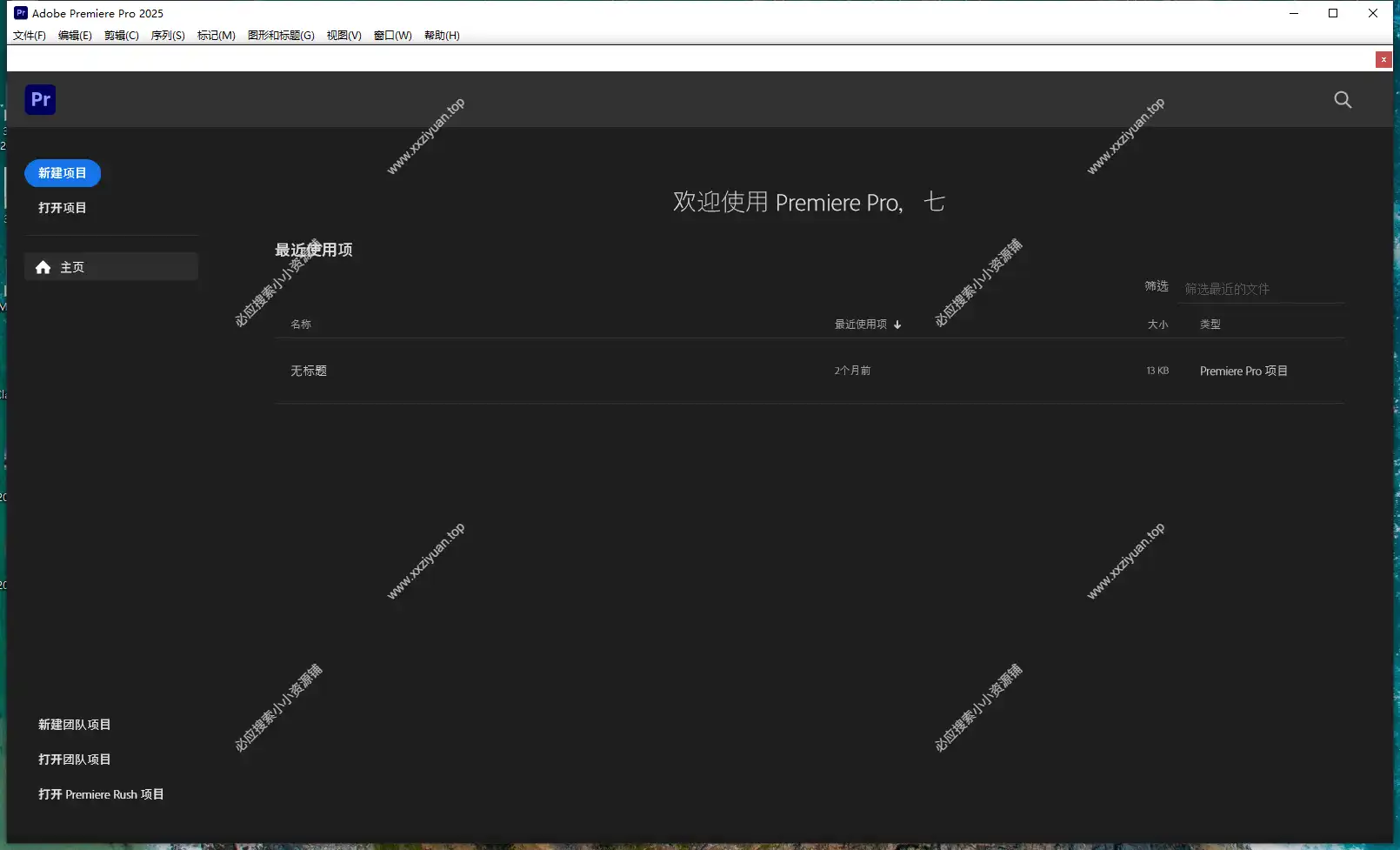
Task: Open the 窗口(W) menu
Action: [393, 36]
